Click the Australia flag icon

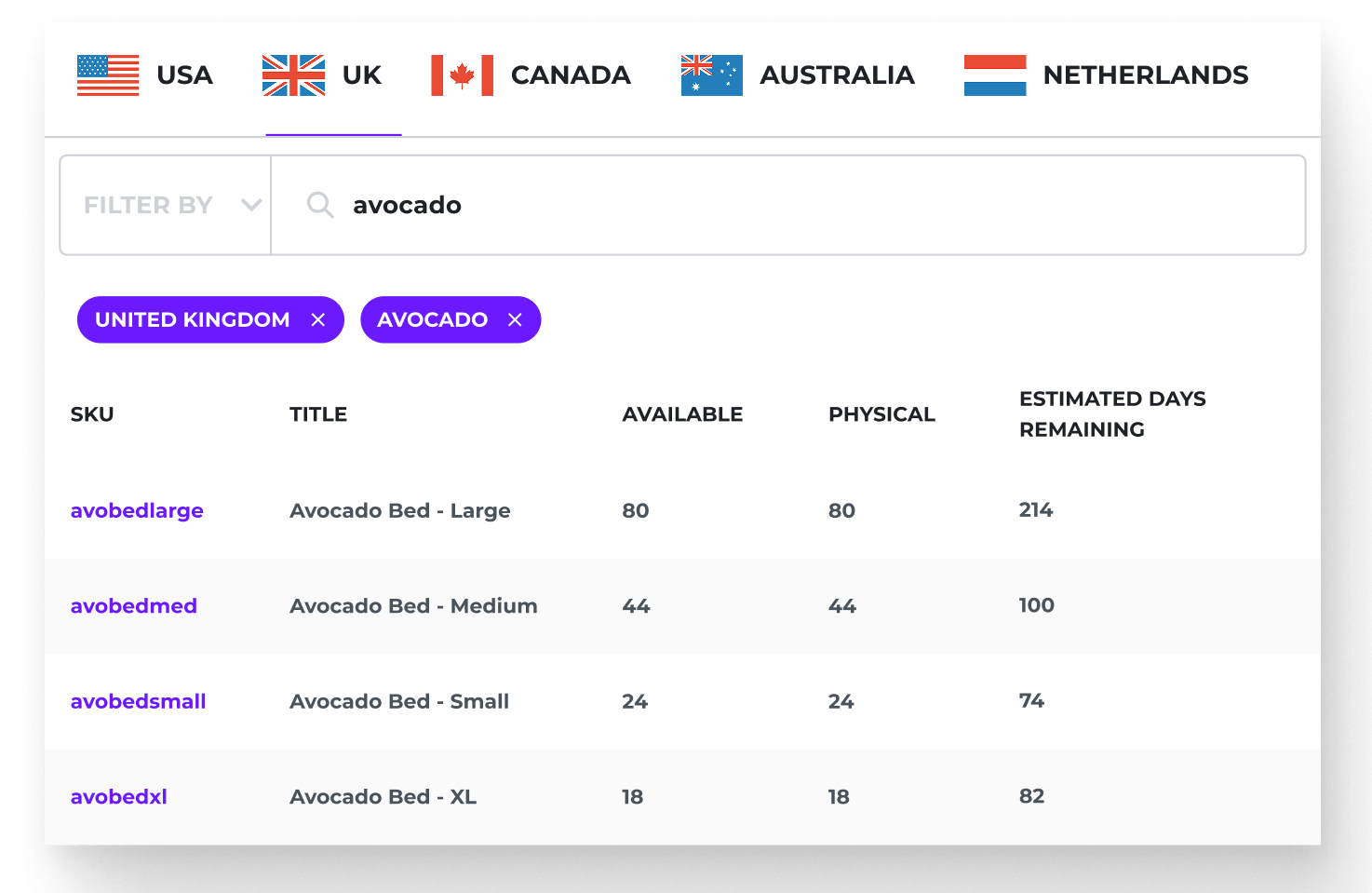(711, 75)
